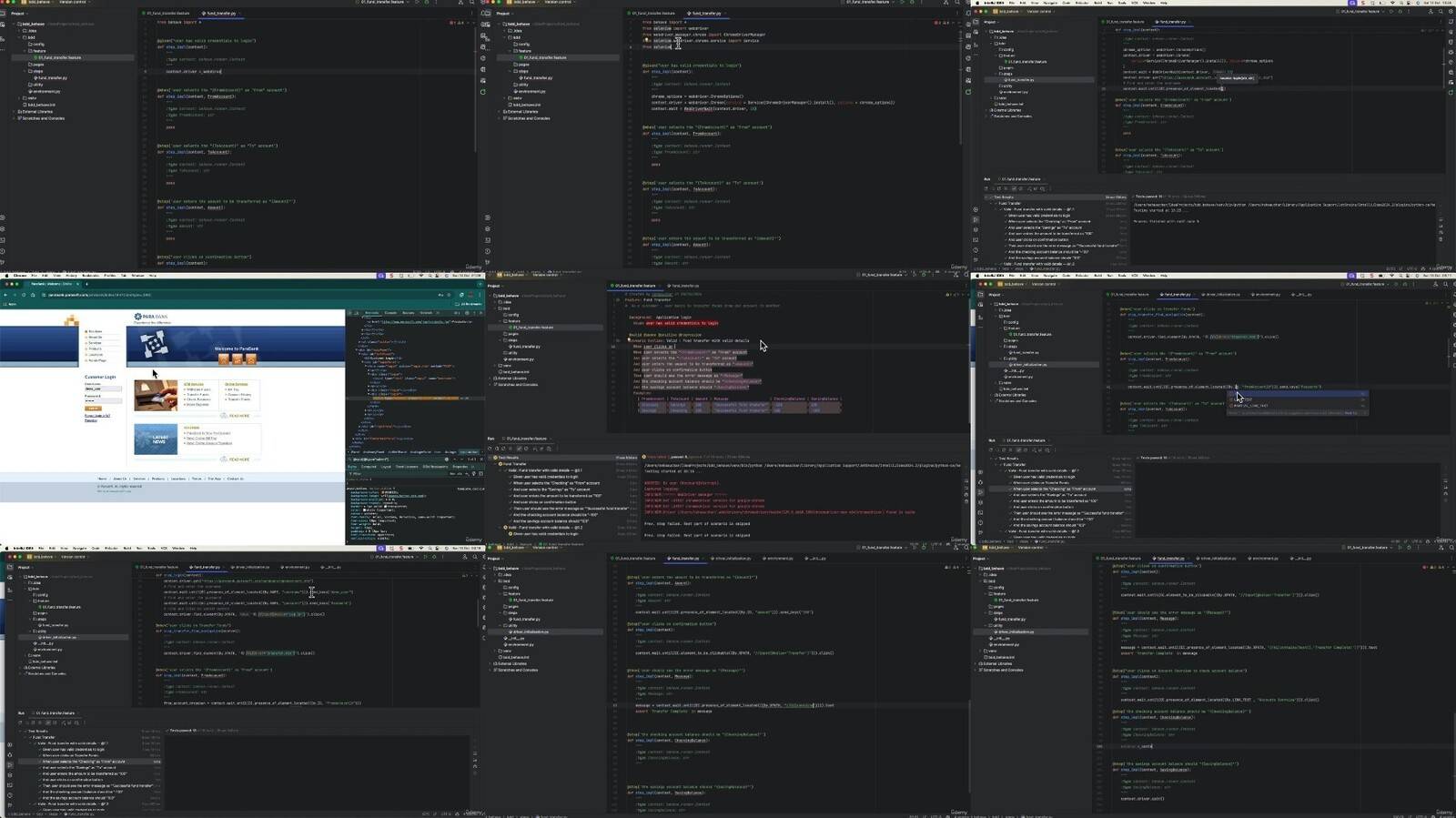Click the Debug bug icon in top-right frame
Screen dimensions: 1456x818
(x=1400, y=11)
